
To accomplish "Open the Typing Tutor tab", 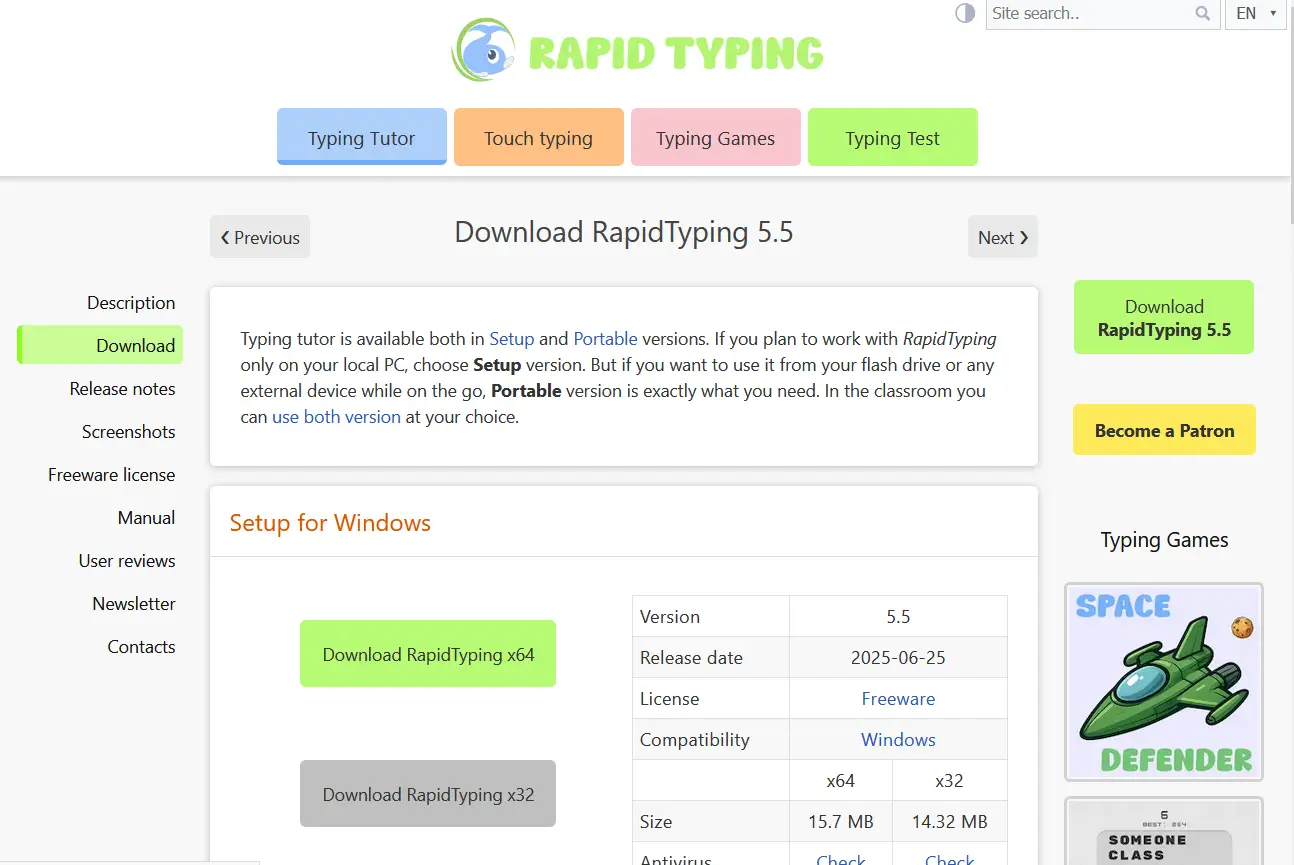I will [362, 137].
